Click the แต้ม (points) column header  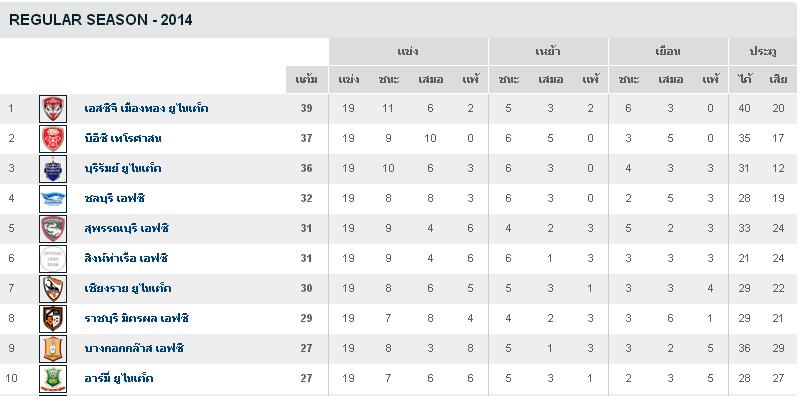click(307, 79)
